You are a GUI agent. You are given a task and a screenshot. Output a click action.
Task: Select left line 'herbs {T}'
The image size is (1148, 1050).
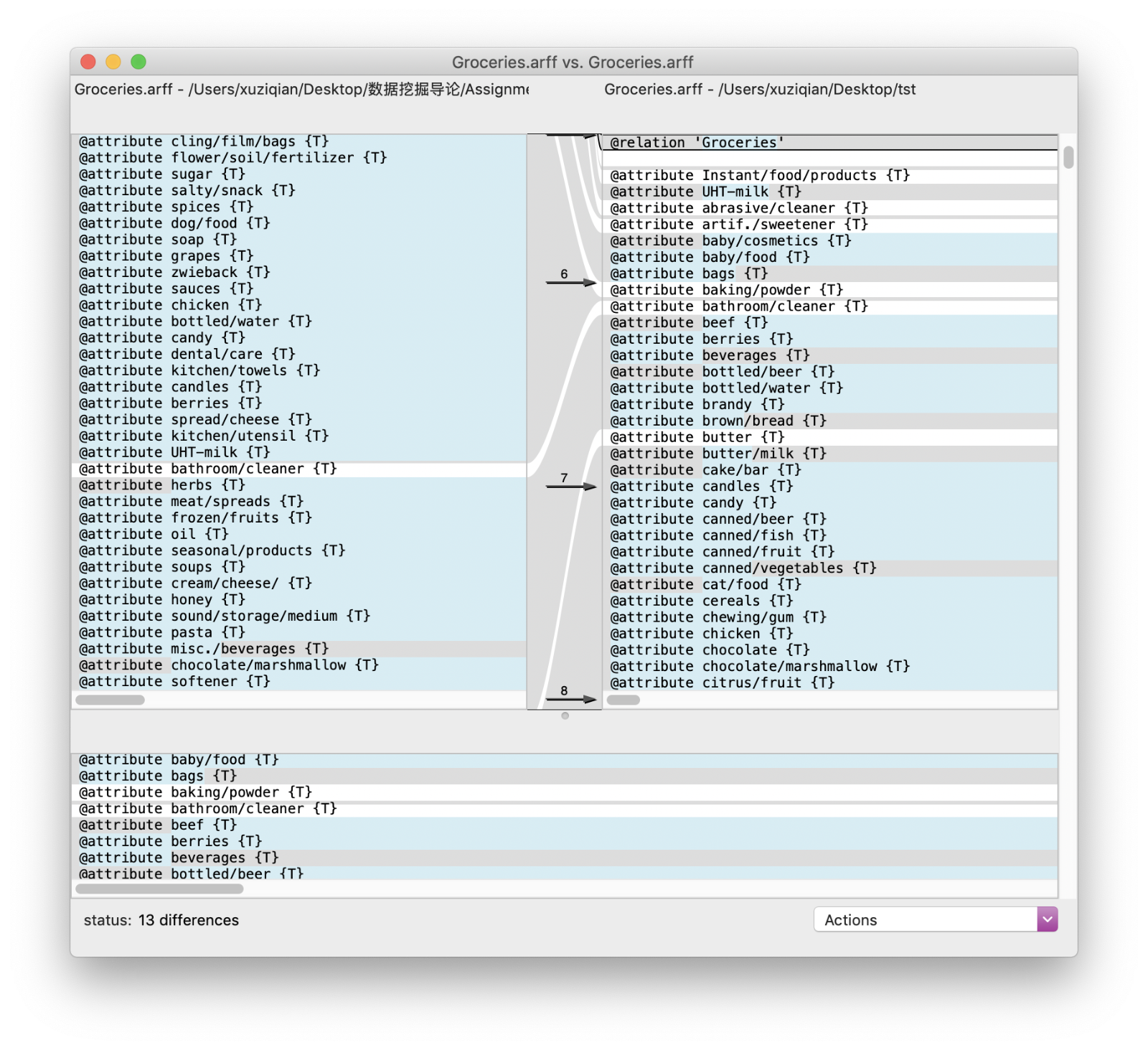tap(299, 486)
